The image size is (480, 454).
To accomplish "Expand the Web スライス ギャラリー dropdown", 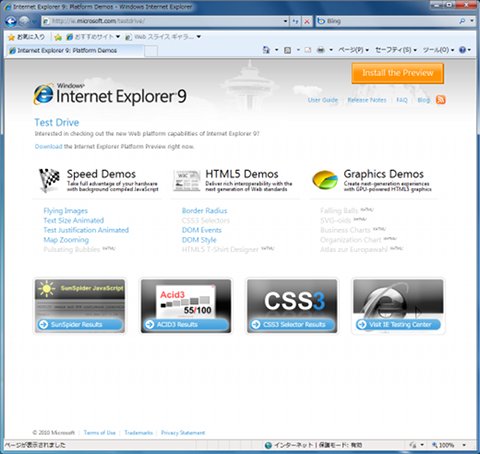I will click(x=199, y=37).
